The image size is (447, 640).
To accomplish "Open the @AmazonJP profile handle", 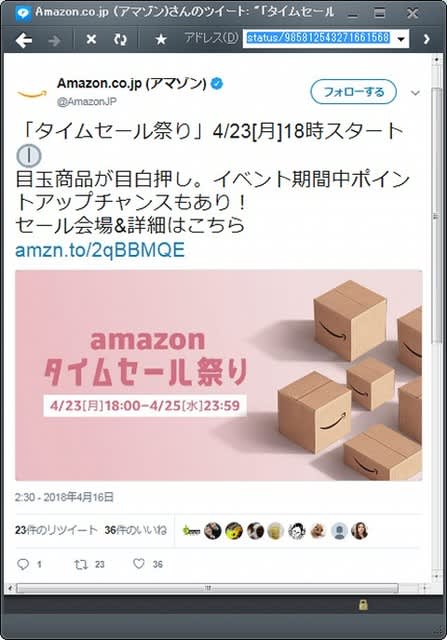I will 87,102.
